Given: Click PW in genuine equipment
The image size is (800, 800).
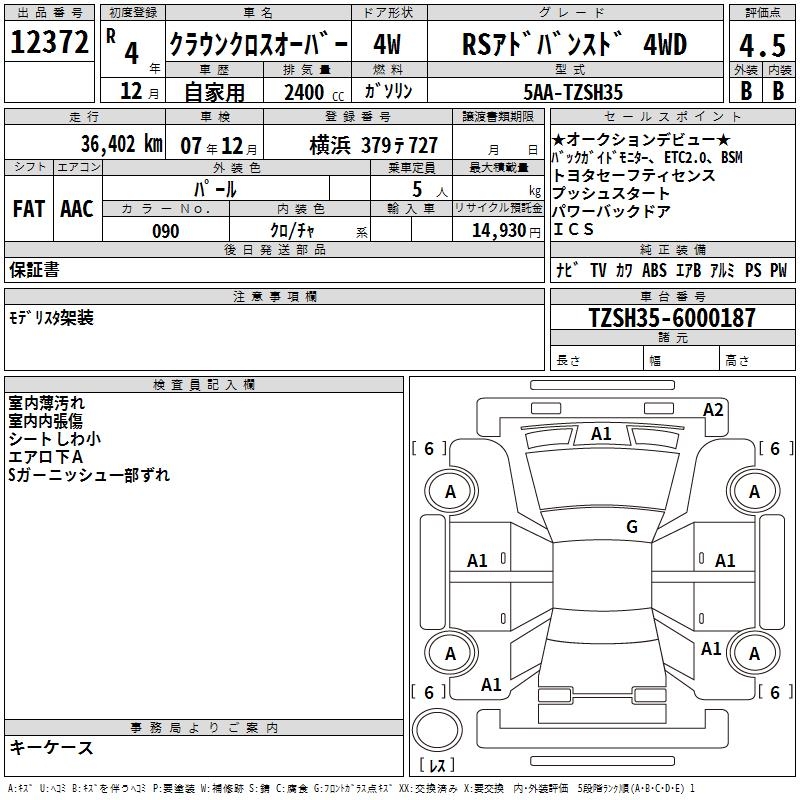Looking at the screenshot, I should pos(779,270).
